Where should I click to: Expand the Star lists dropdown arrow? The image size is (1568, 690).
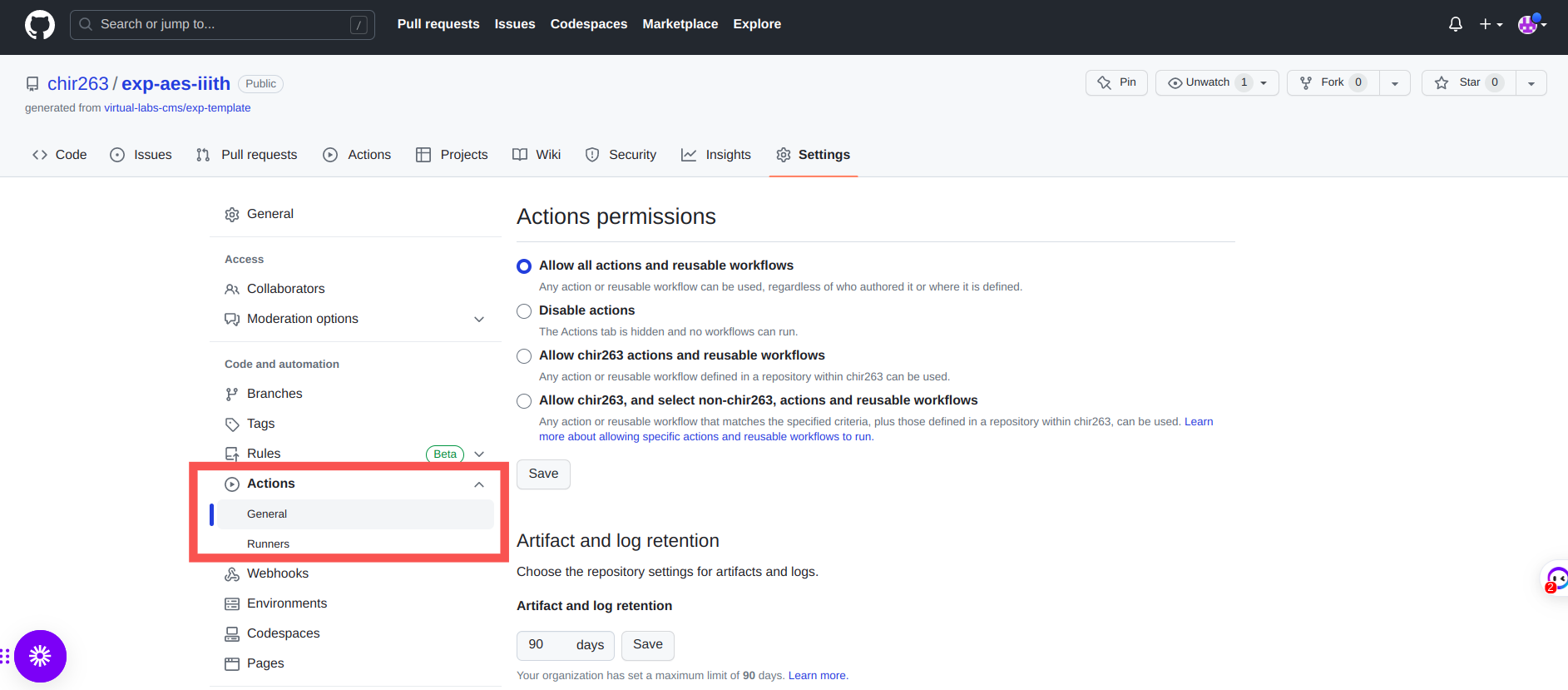(x=1531, y=83)
